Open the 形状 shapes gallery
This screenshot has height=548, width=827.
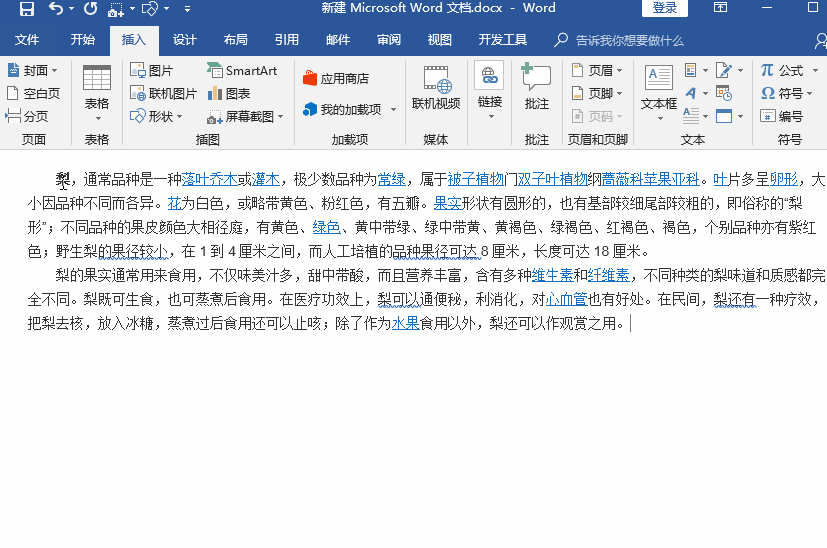pyautogui.click(x=156, y=116)
